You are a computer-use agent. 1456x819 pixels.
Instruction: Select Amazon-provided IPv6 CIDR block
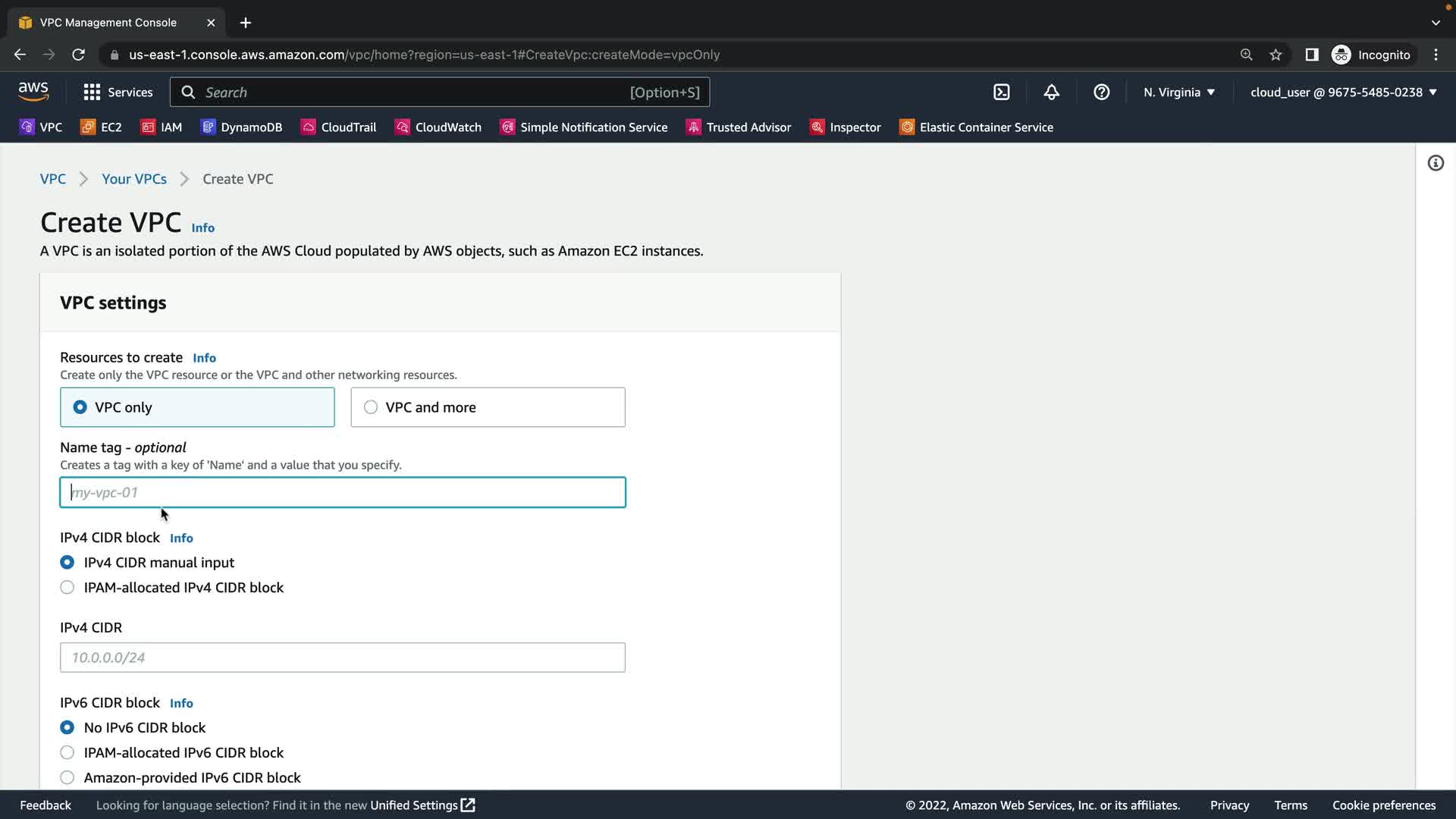click(x=67, y=777)
